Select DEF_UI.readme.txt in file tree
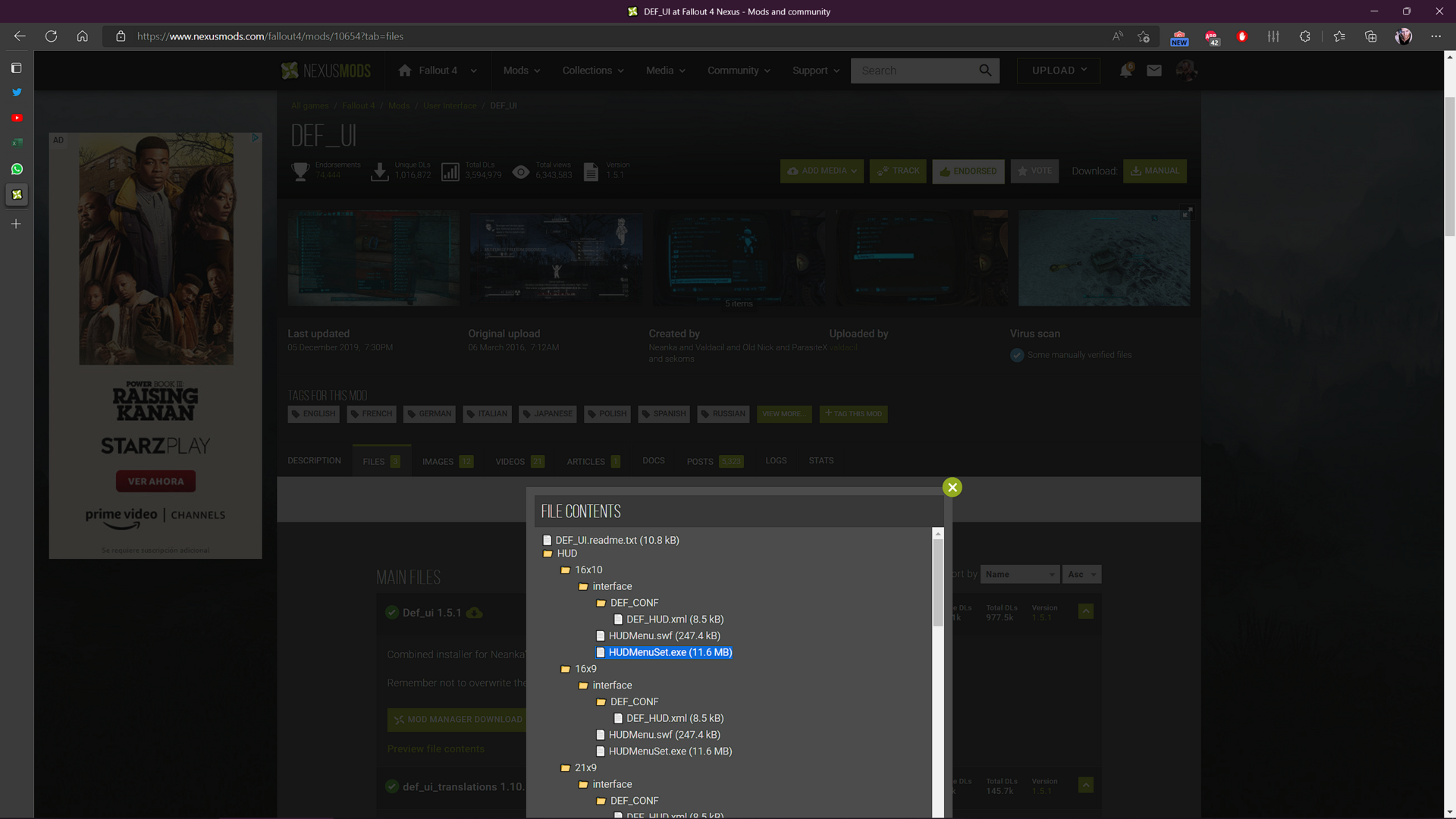This screenshot has height=819, width=1456. click(x=610, y=541)
